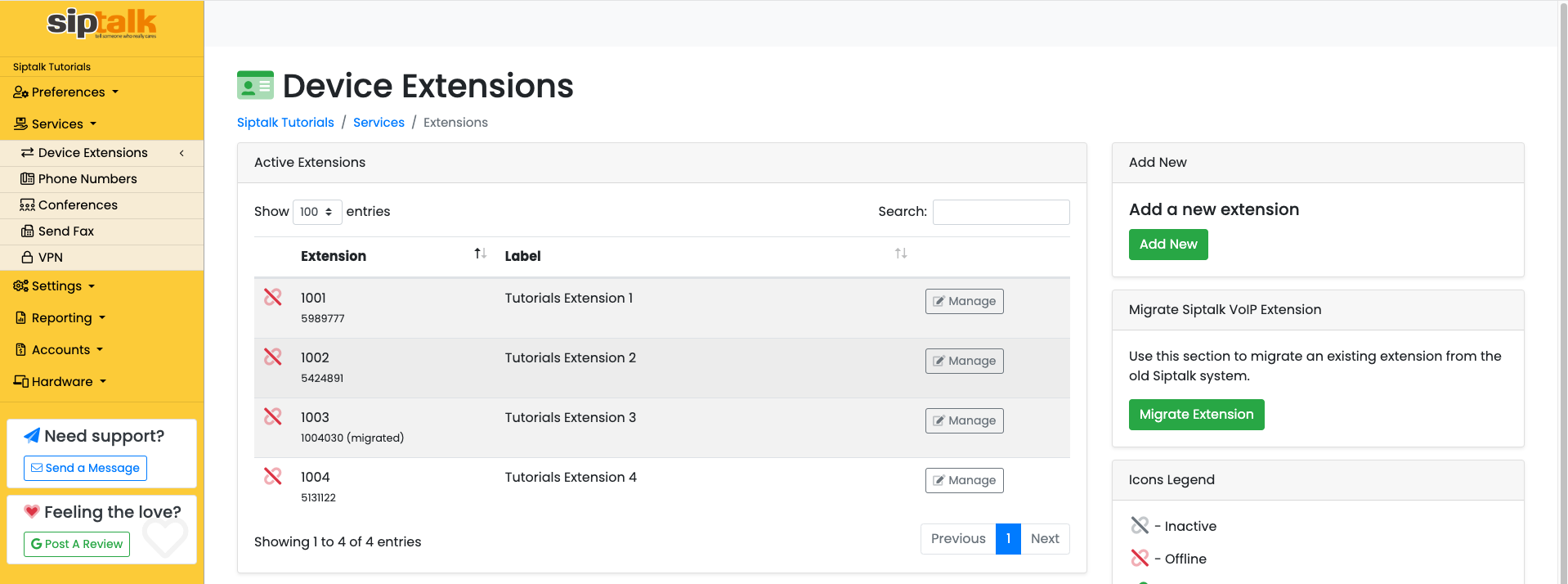Screen dimensions: 1568x584
Task: Sort the table by Label column arrows
Action: coord(901,254)
